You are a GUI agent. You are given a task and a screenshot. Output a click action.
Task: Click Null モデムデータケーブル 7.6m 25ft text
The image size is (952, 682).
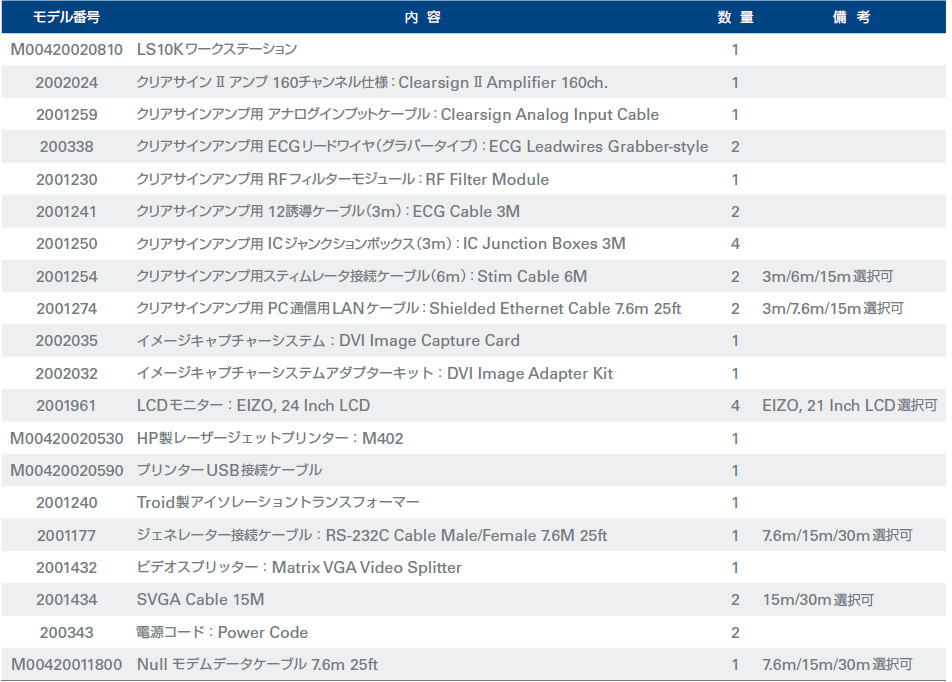click(257, 665)
